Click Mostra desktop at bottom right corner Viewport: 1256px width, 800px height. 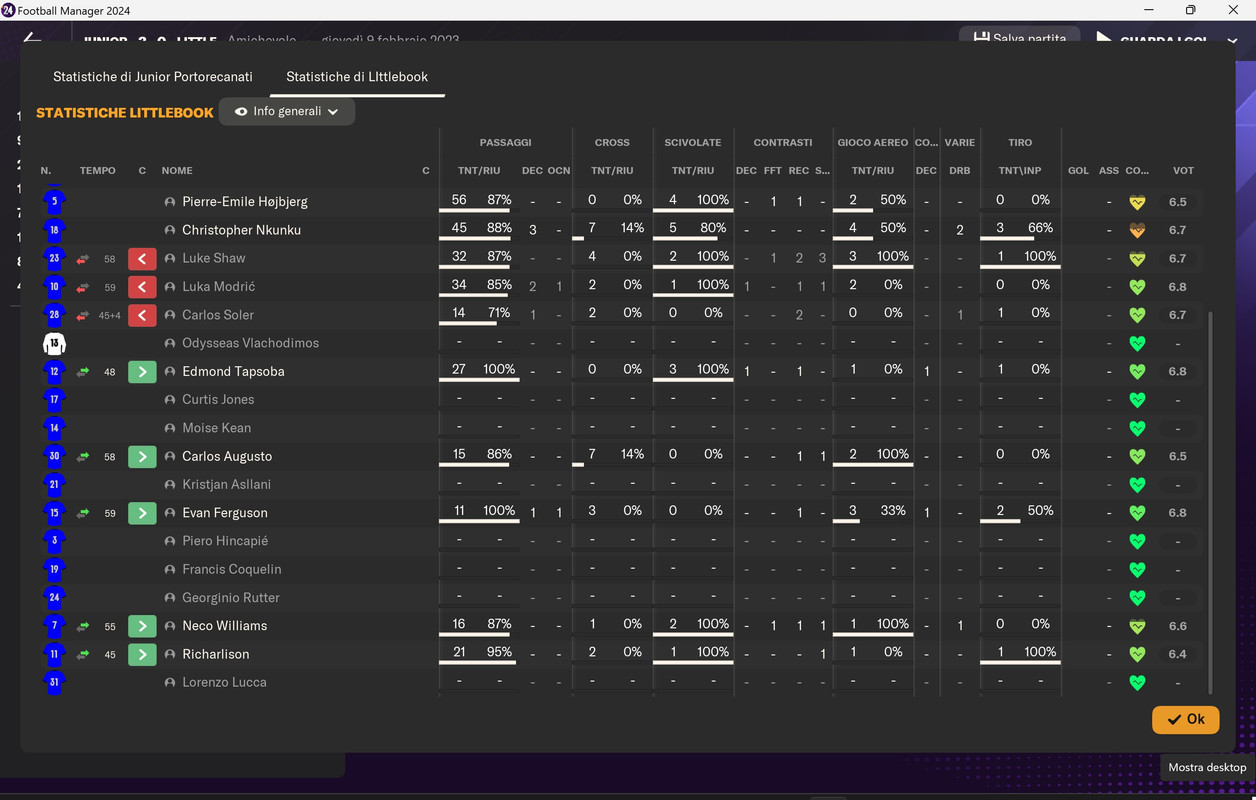tap(1207, 767)
